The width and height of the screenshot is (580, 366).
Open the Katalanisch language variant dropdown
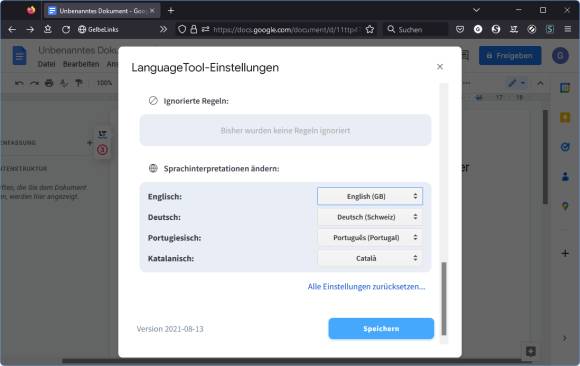(370, 258)
